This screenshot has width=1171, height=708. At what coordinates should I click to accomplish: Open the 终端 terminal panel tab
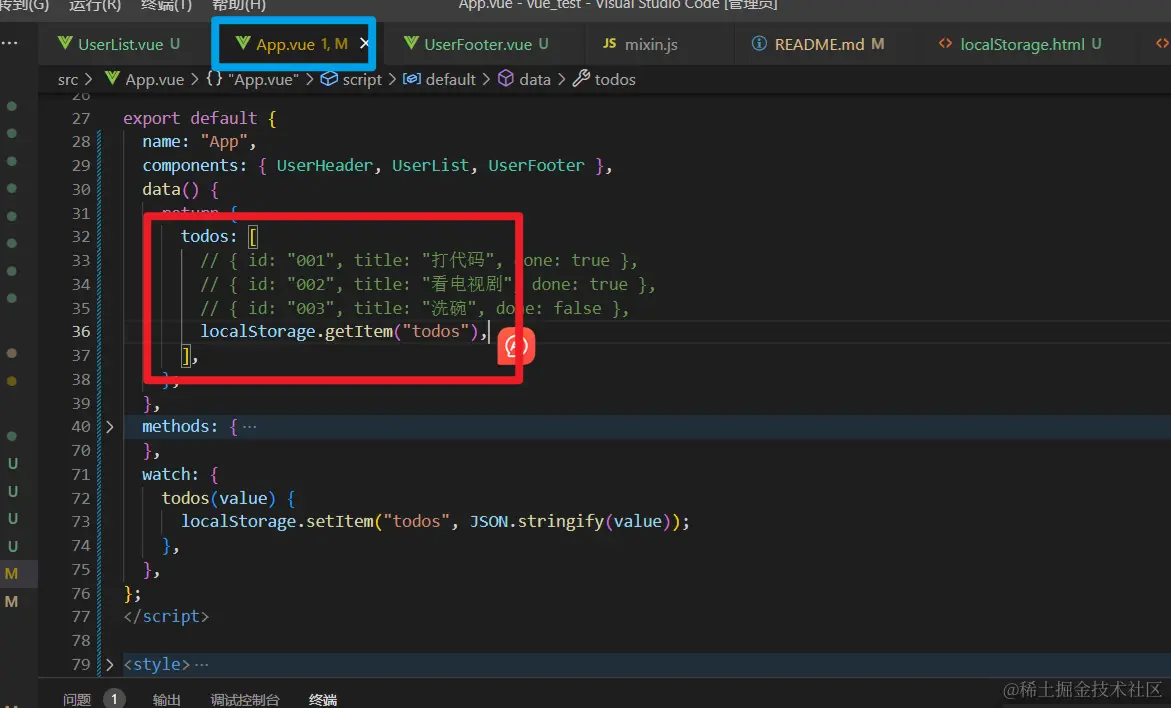click(x=323, y=700)
